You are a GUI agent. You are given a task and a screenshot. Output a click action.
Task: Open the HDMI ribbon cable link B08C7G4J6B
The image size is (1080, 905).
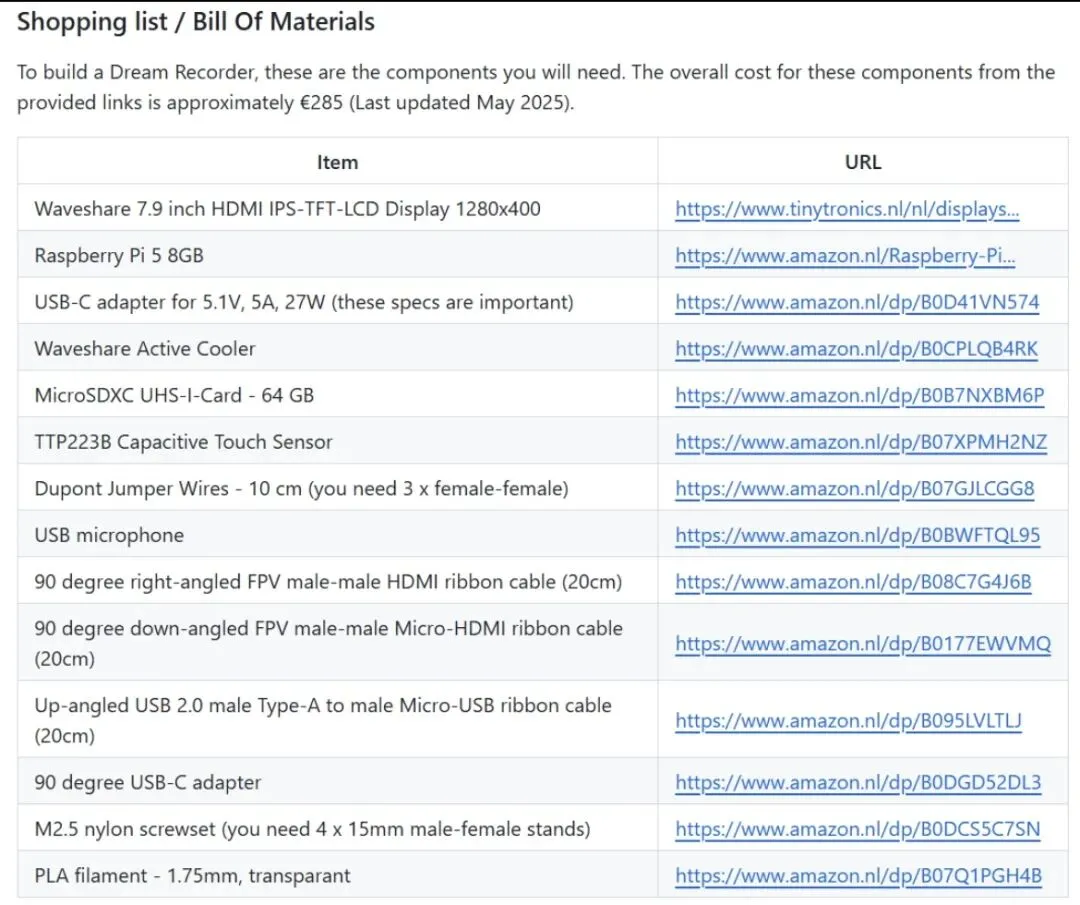(x=853, y=582)
